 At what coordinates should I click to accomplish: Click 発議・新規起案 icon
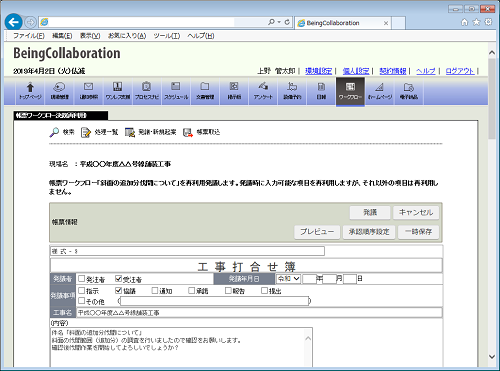tap(130, 132)
